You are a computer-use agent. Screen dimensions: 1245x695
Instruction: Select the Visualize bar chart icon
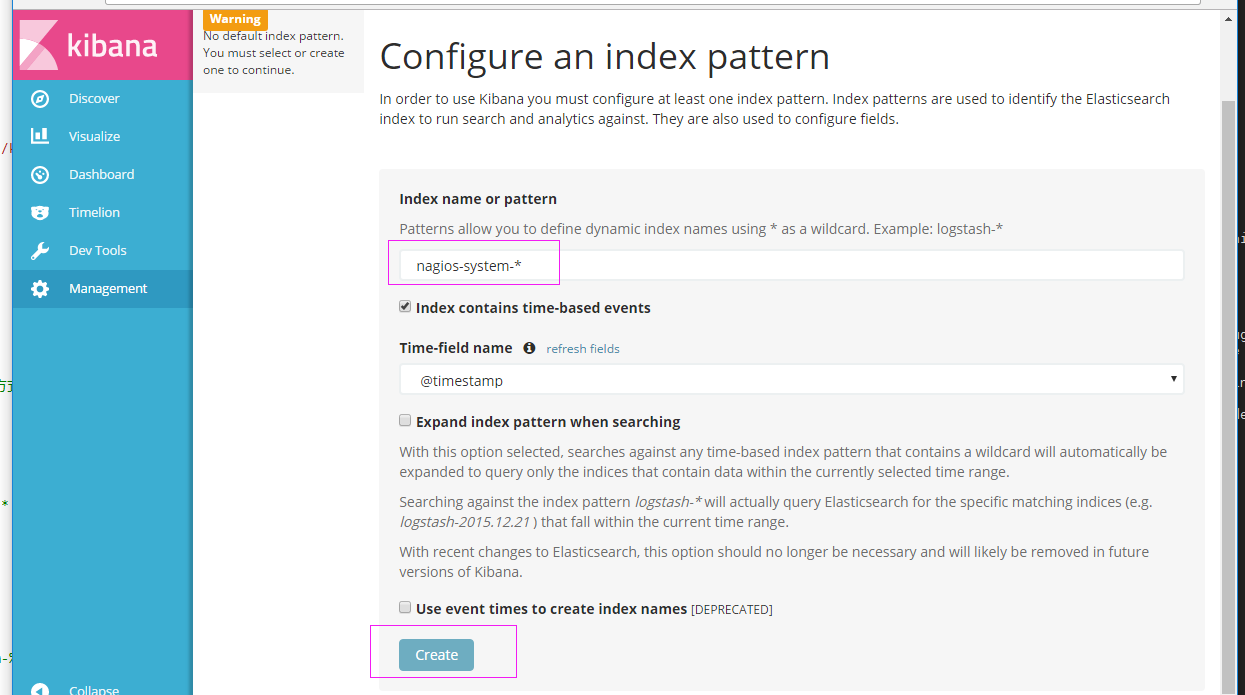click(x=40, y=136)
